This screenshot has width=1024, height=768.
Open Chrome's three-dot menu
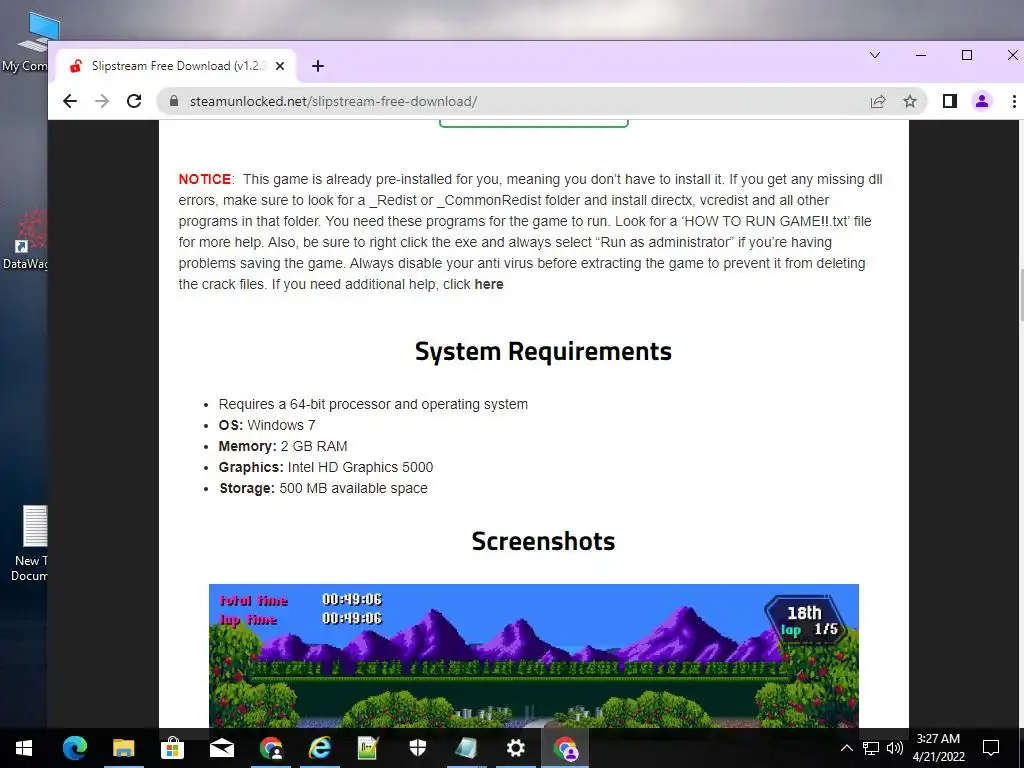pos(1014,101)
